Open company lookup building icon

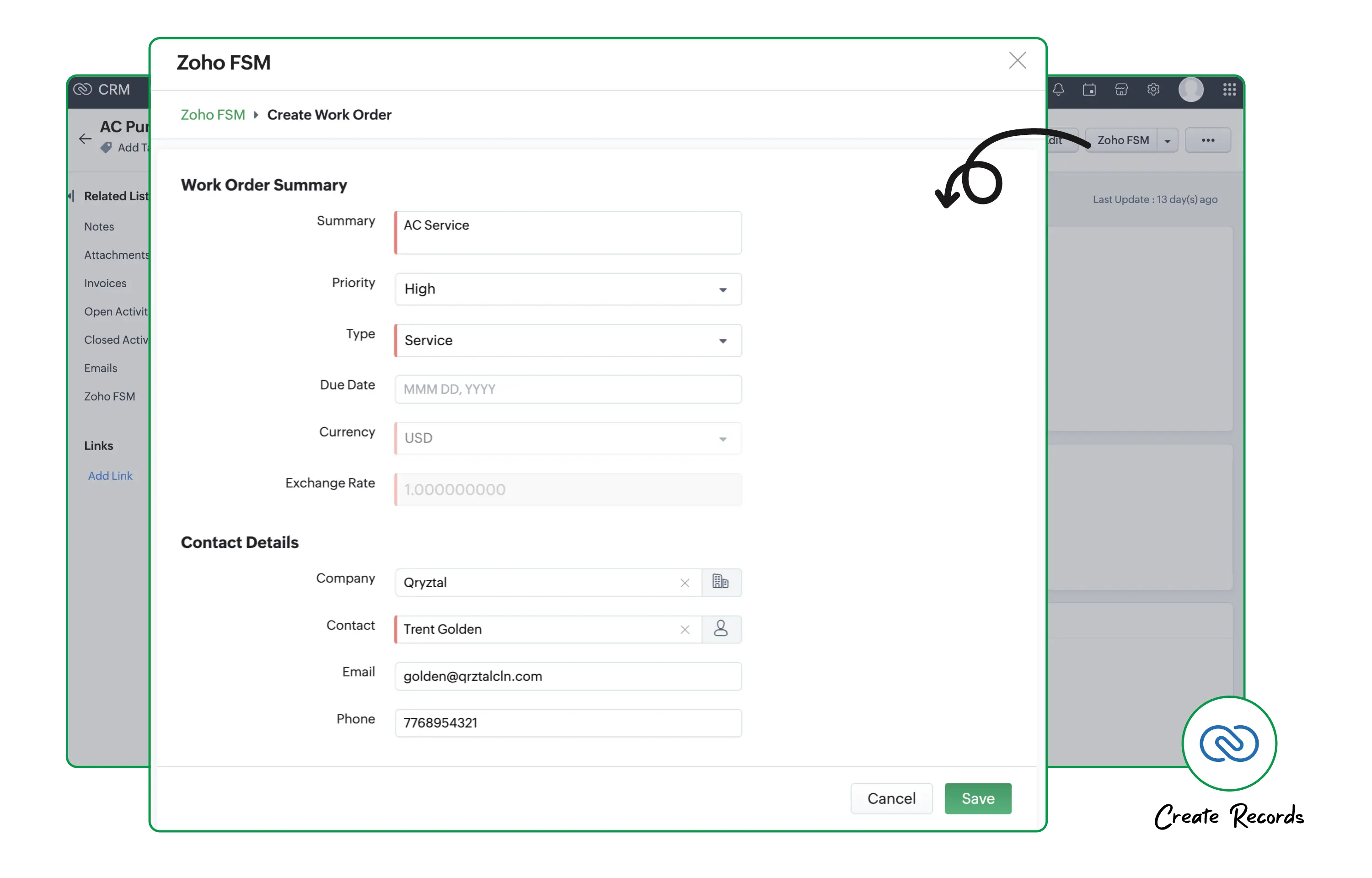pyautogui.click(x=721, y=582)
